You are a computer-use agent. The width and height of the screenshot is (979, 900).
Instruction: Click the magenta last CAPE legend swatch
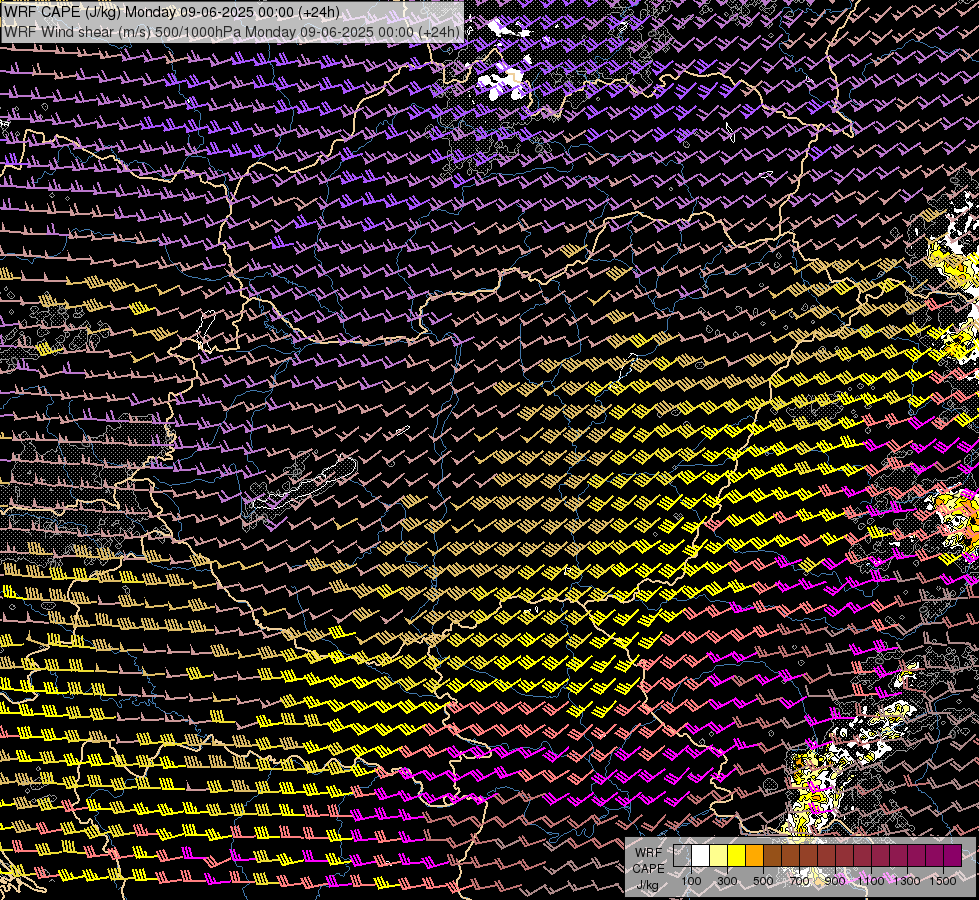[x=953, y=855]
